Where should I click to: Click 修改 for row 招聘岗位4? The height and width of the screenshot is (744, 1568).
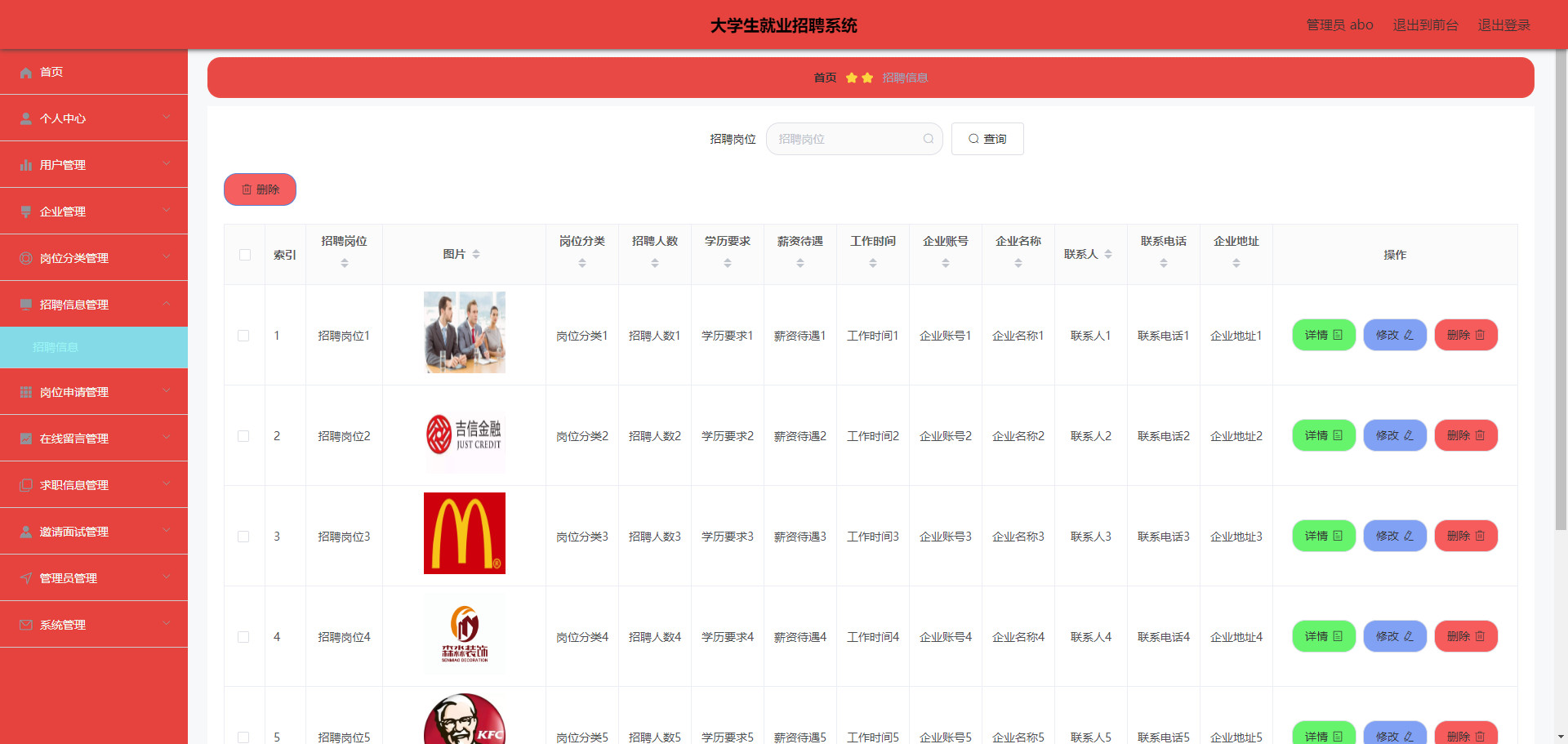(x=1395, y=636)
